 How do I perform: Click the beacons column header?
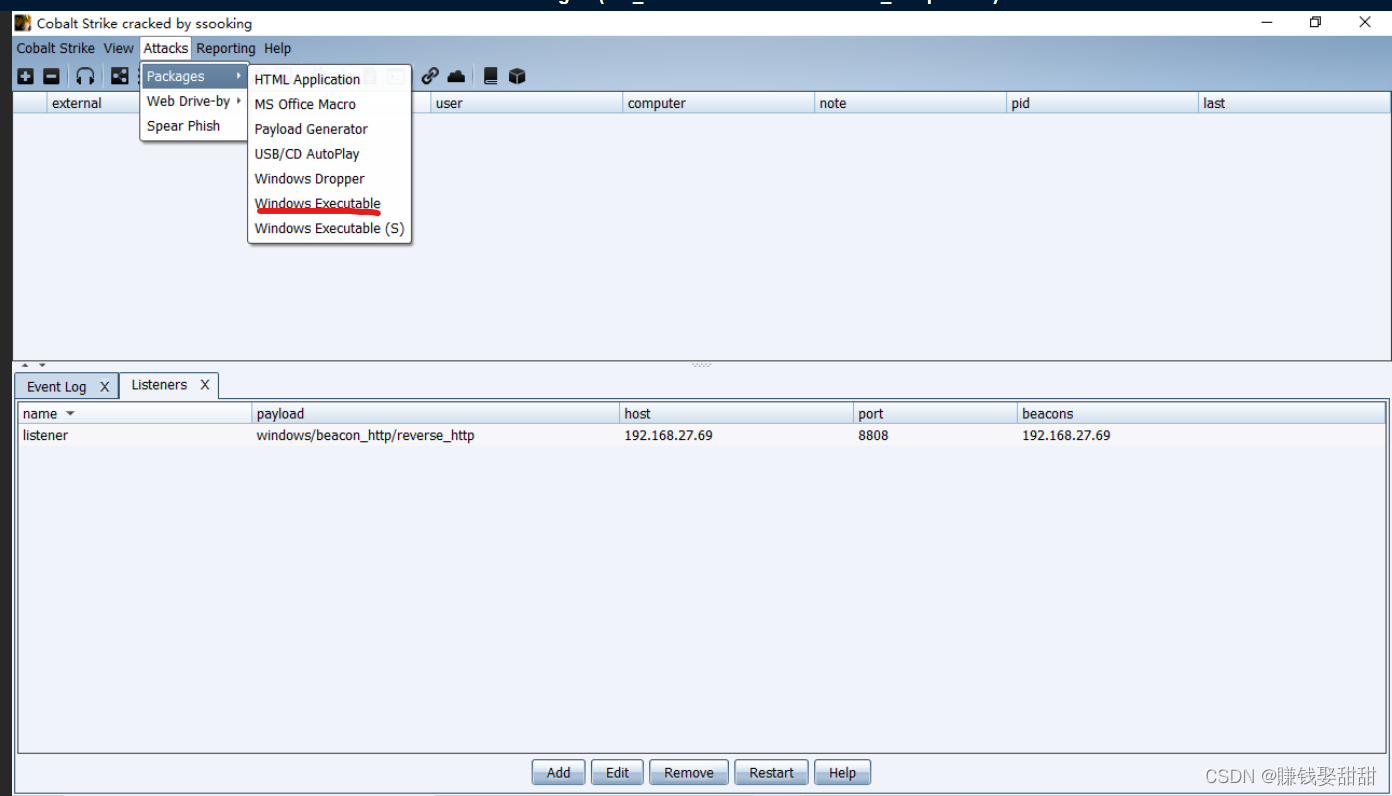(1201, 414)
